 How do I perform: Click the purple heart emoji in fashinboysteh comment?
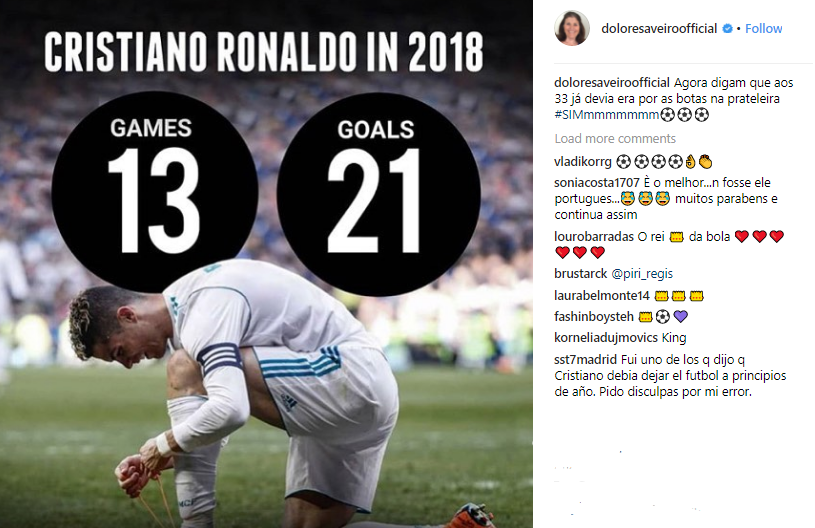(680, 316)
